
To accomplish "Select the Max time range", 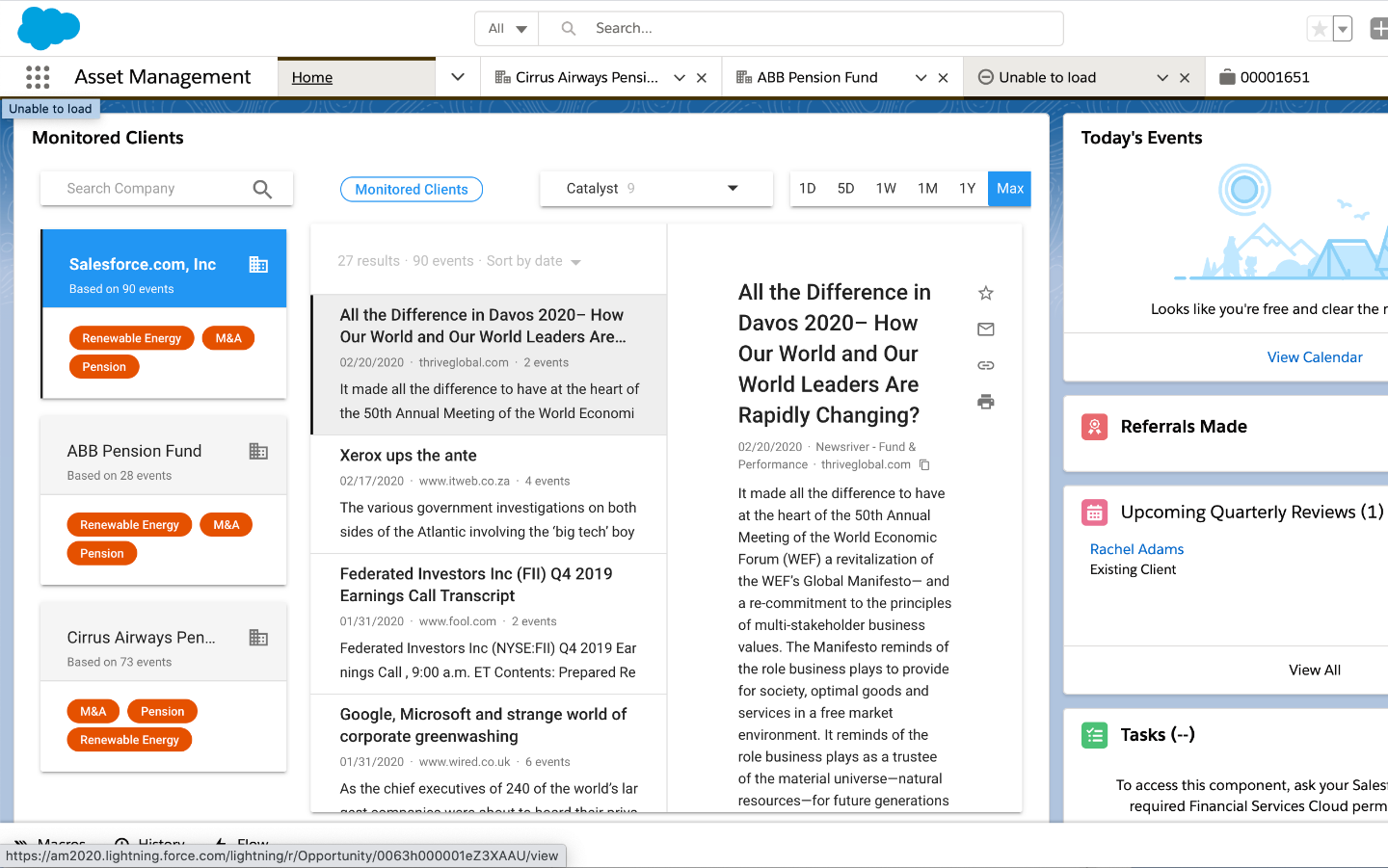I will coord(1010,189).
